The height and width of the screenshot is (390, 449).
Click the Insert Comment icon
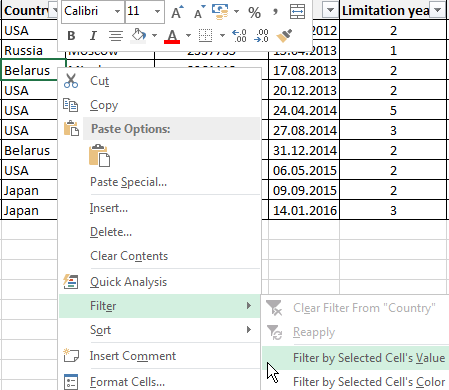(x=71, y=356)
